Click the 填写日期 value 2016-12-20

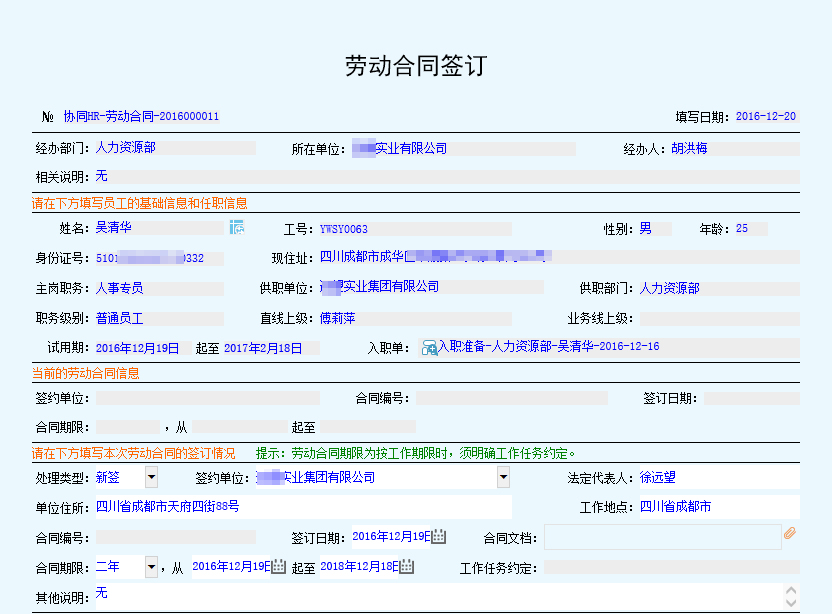pos(766,116)
